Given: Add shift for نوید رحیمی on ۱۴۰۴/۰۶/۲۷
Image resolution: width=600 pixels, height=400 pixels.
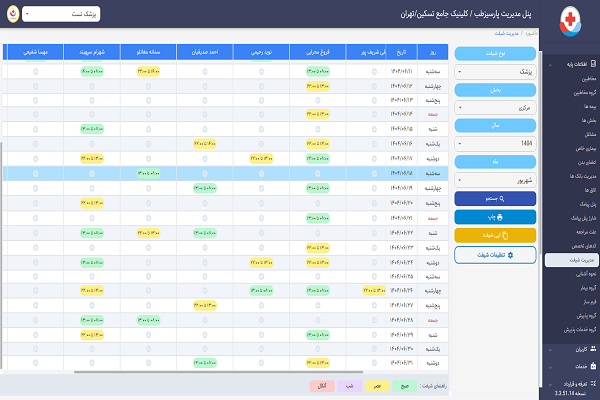Looking at the screenshot, I should [x=261, y=305].
